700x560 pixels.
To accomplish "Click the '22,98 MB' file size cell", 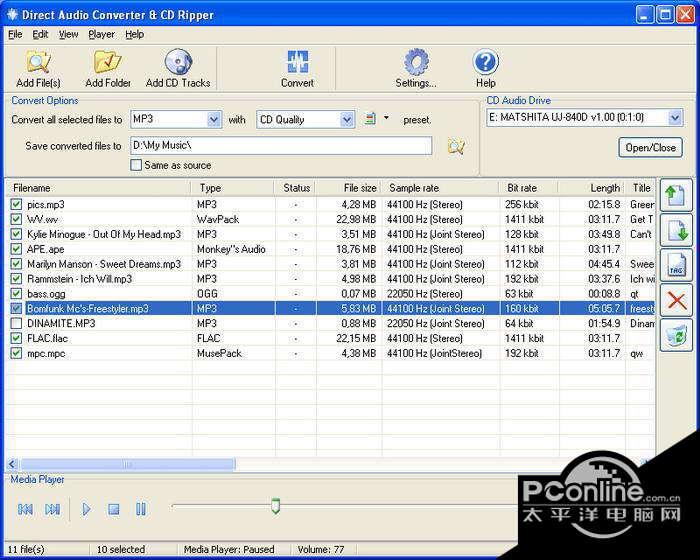I will click(x=356, y=219).
